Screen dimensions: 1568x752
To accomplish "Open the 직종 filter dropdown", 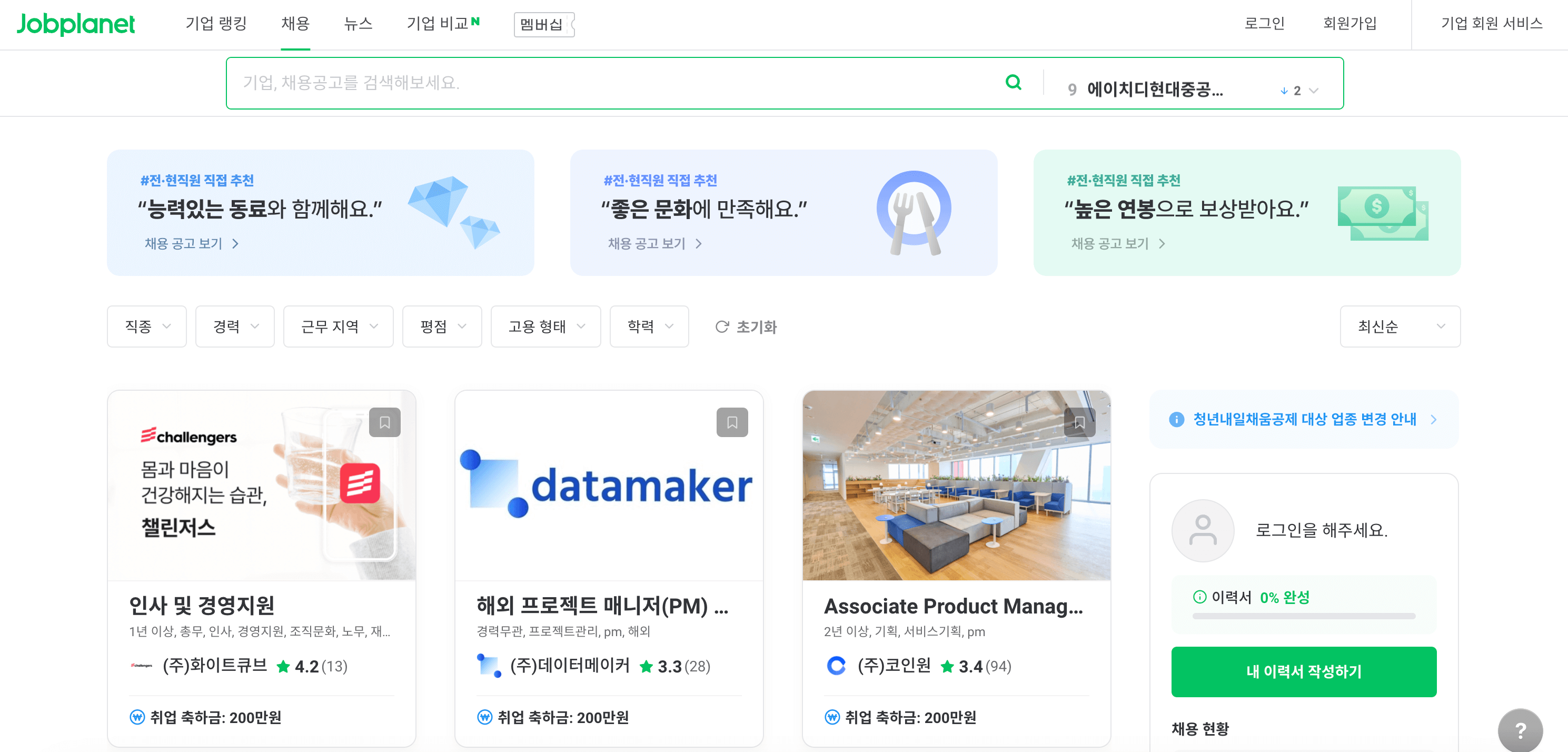I will click(x=147, y=326).
